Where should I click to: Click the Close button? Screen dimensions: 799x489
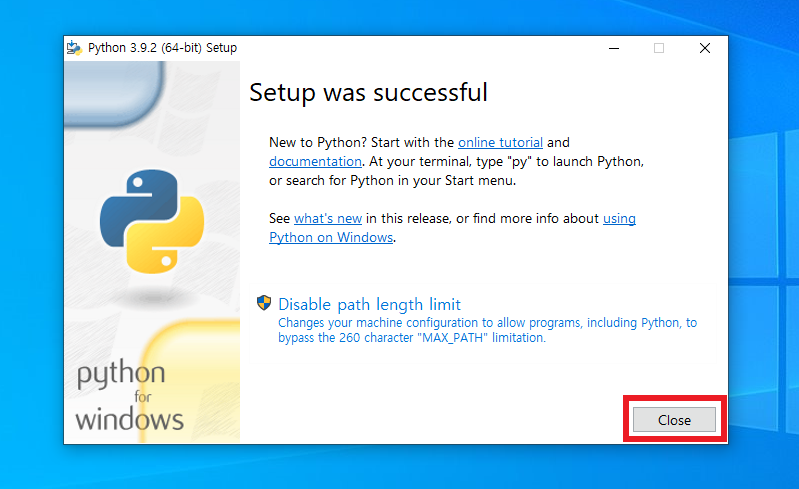674,420
